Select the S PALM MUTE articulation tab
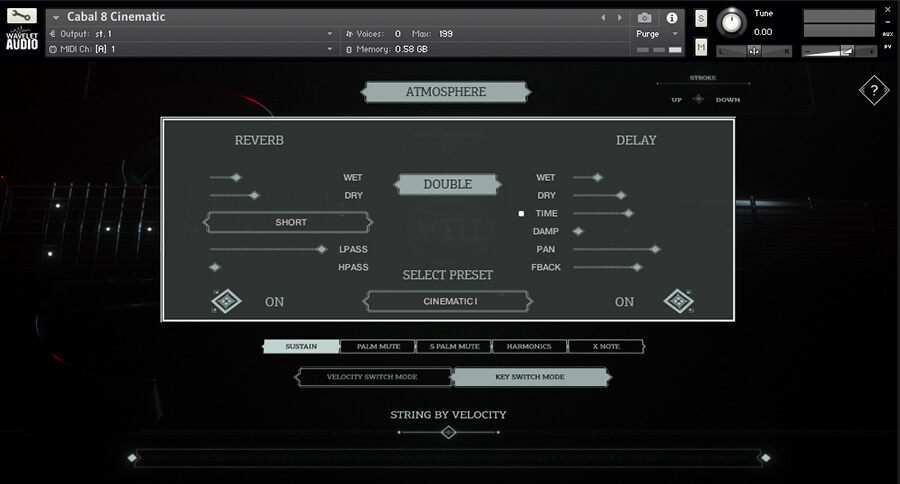The image size is (900, 484). pyautogui.click(x=455, y=346)
